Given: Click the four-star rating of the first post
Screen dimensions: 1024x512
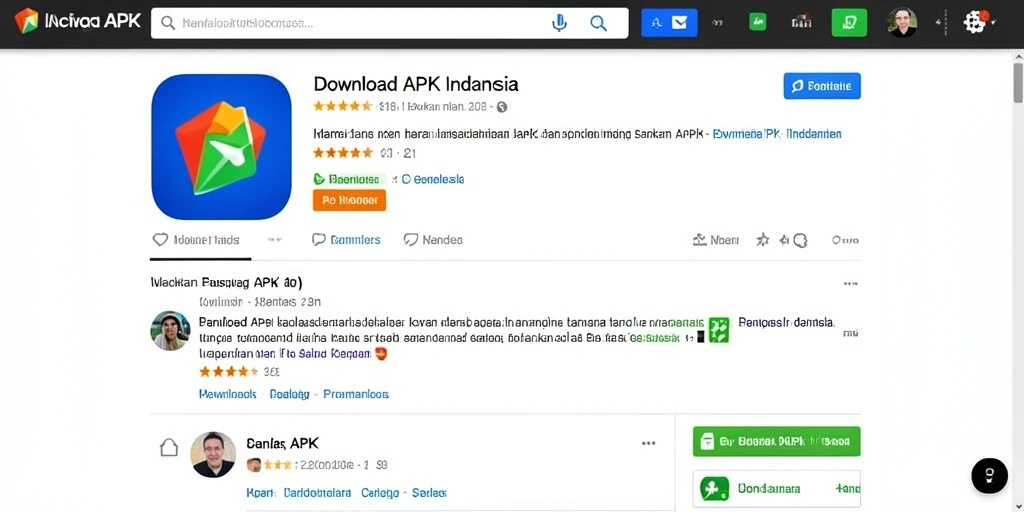Looking at the screenshot, I should click(229, 372).
